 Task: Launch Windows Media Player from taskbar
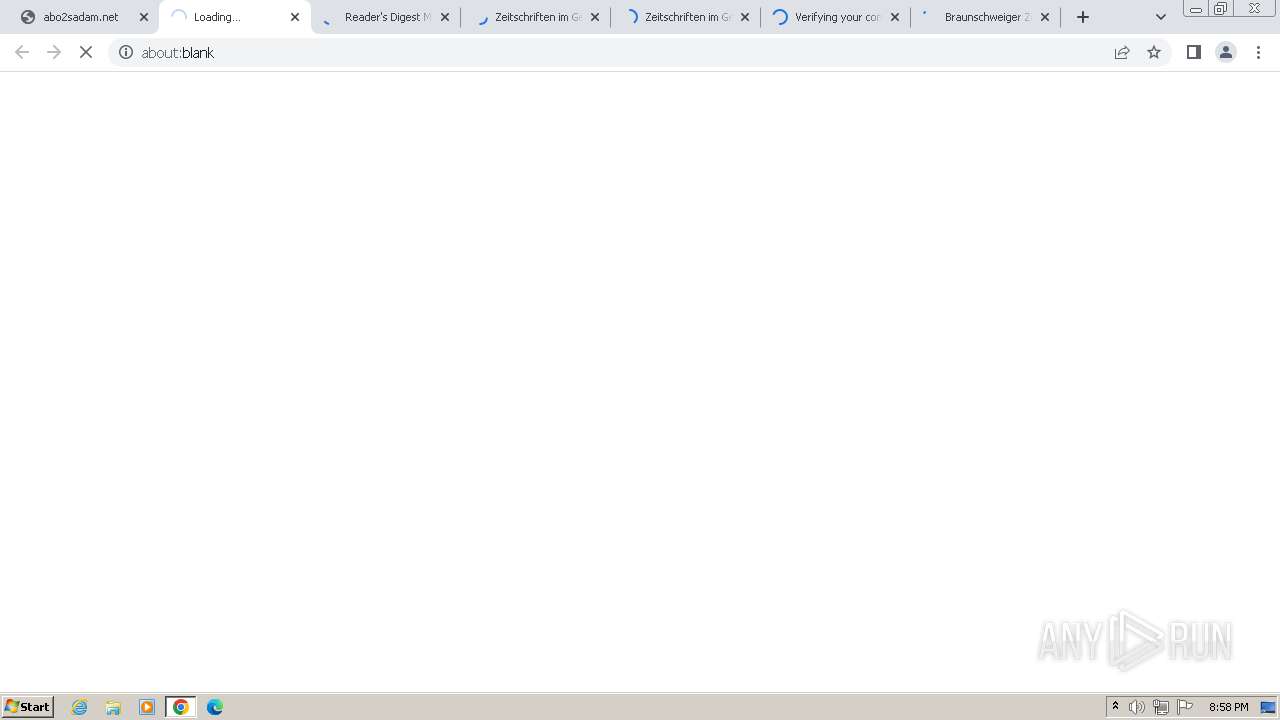coord(147,707)
